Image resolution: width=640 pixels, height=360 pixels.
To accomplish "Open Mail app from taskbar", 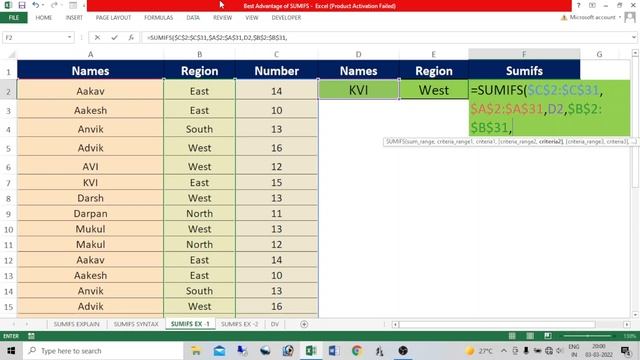I will [220, 351].
